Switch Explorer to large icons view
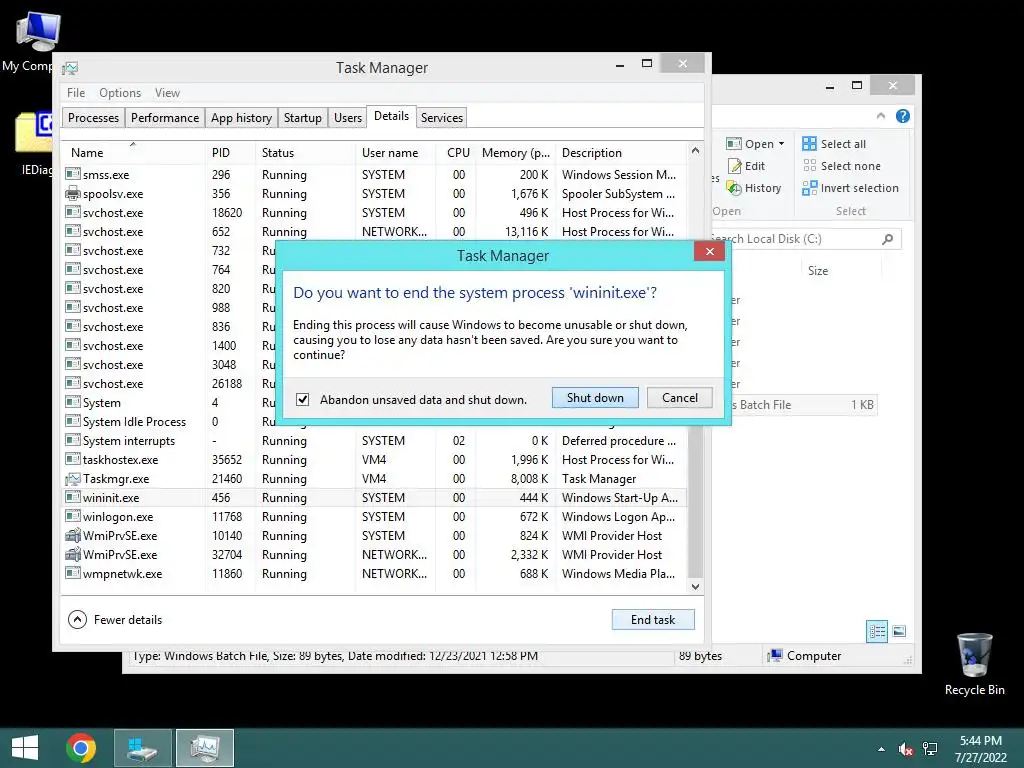 pos(899,631)
